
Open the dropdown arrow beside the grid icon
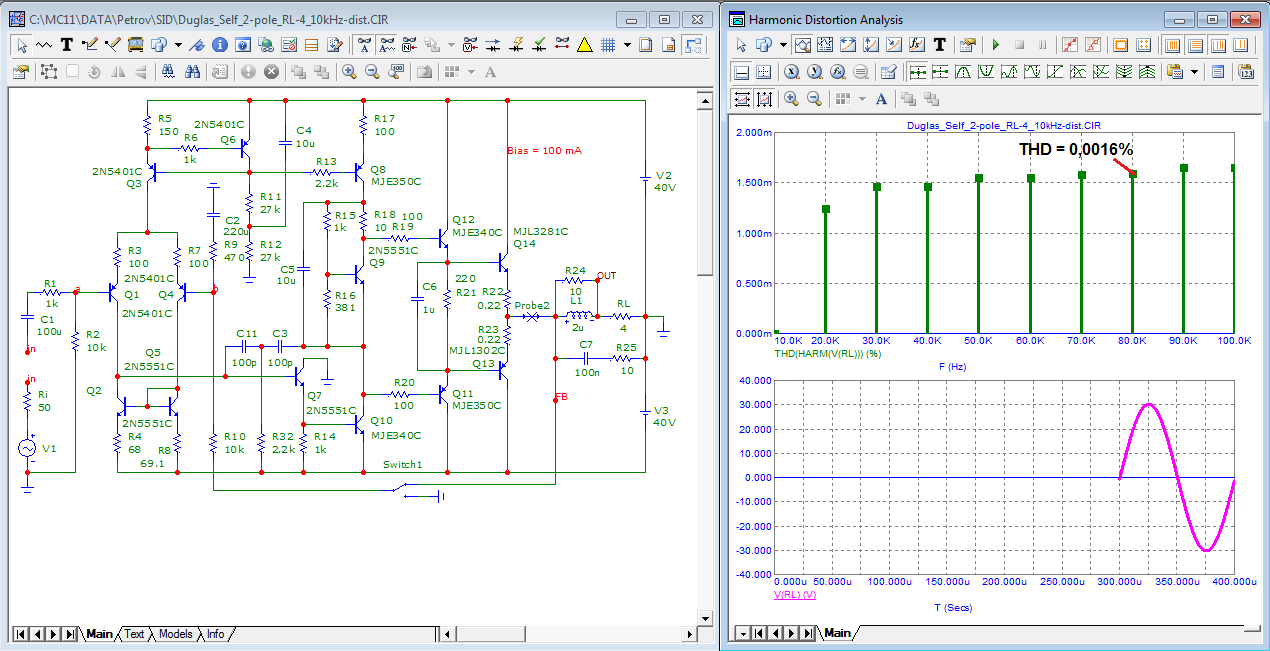coord(627,45)
